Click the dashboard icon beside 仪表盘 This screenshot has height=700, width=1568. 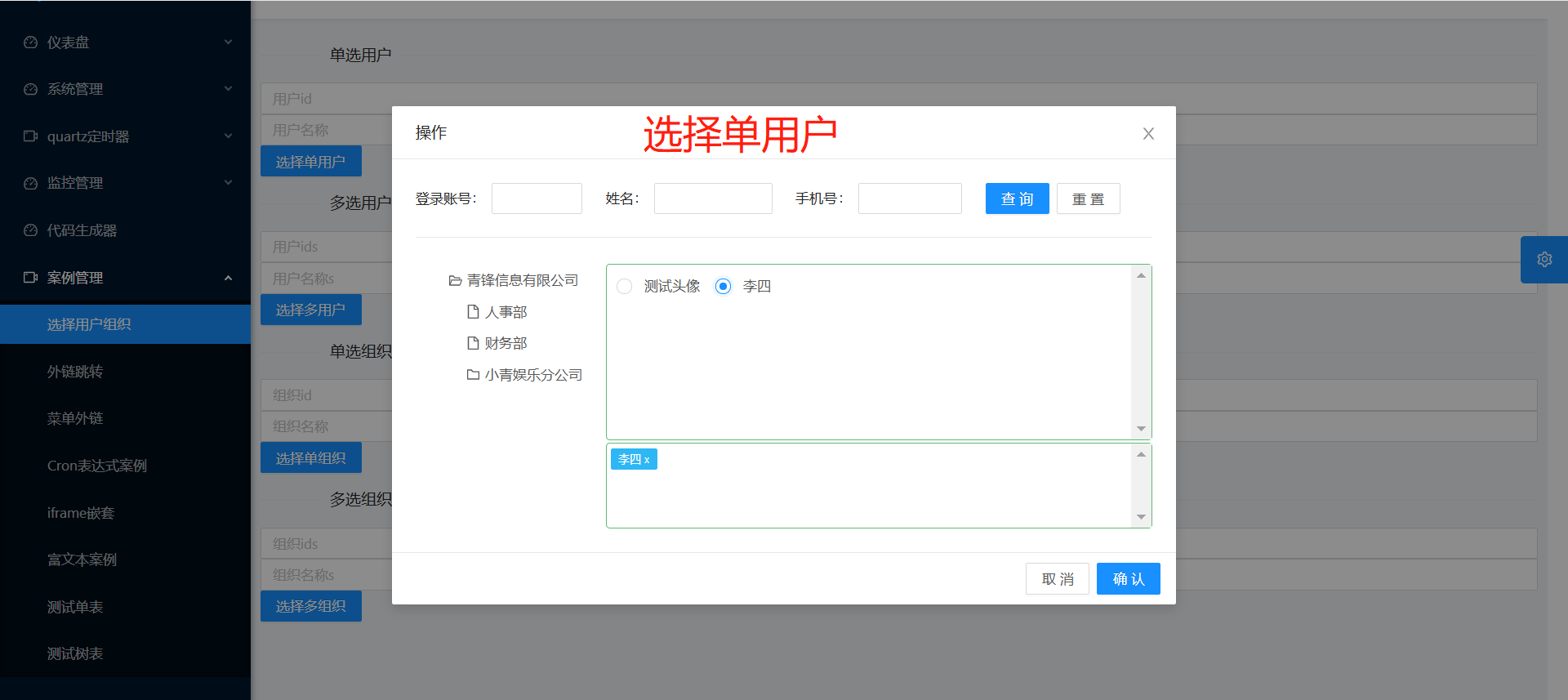pyautogui.click(x=30, y=42)
